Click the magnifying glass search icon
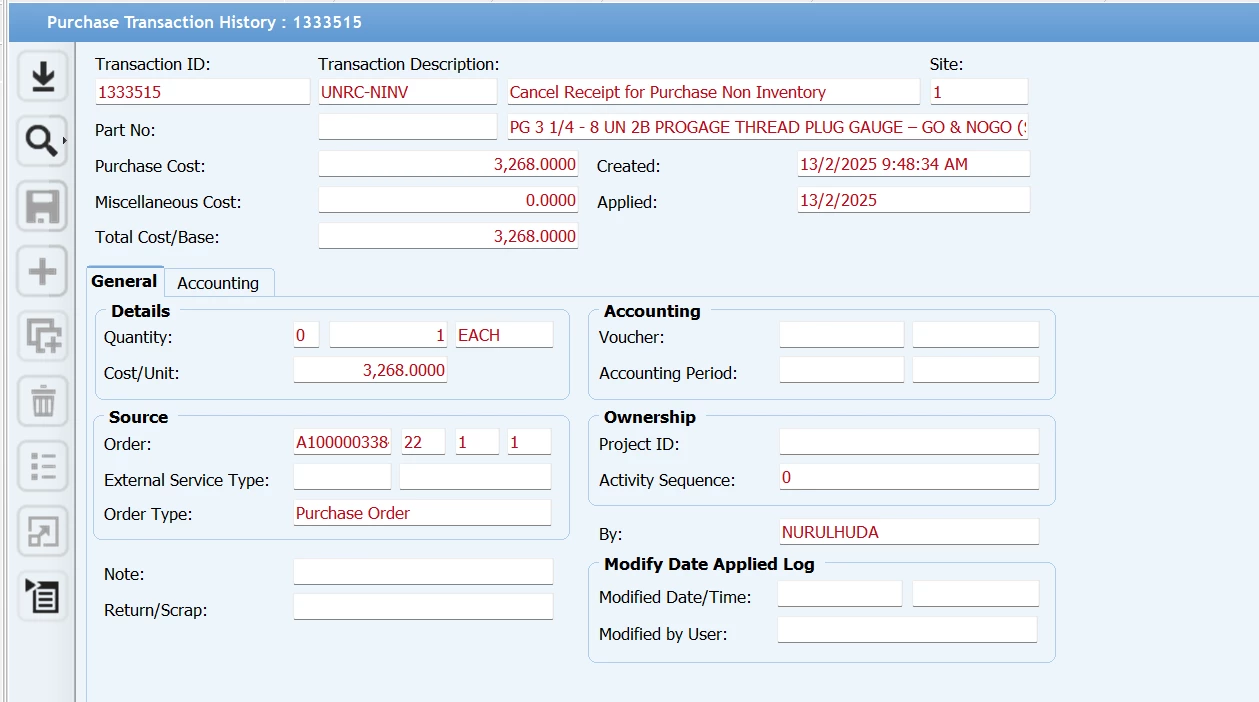The width and height of the screenshot is (1259, 702). (x=41, y=142)
